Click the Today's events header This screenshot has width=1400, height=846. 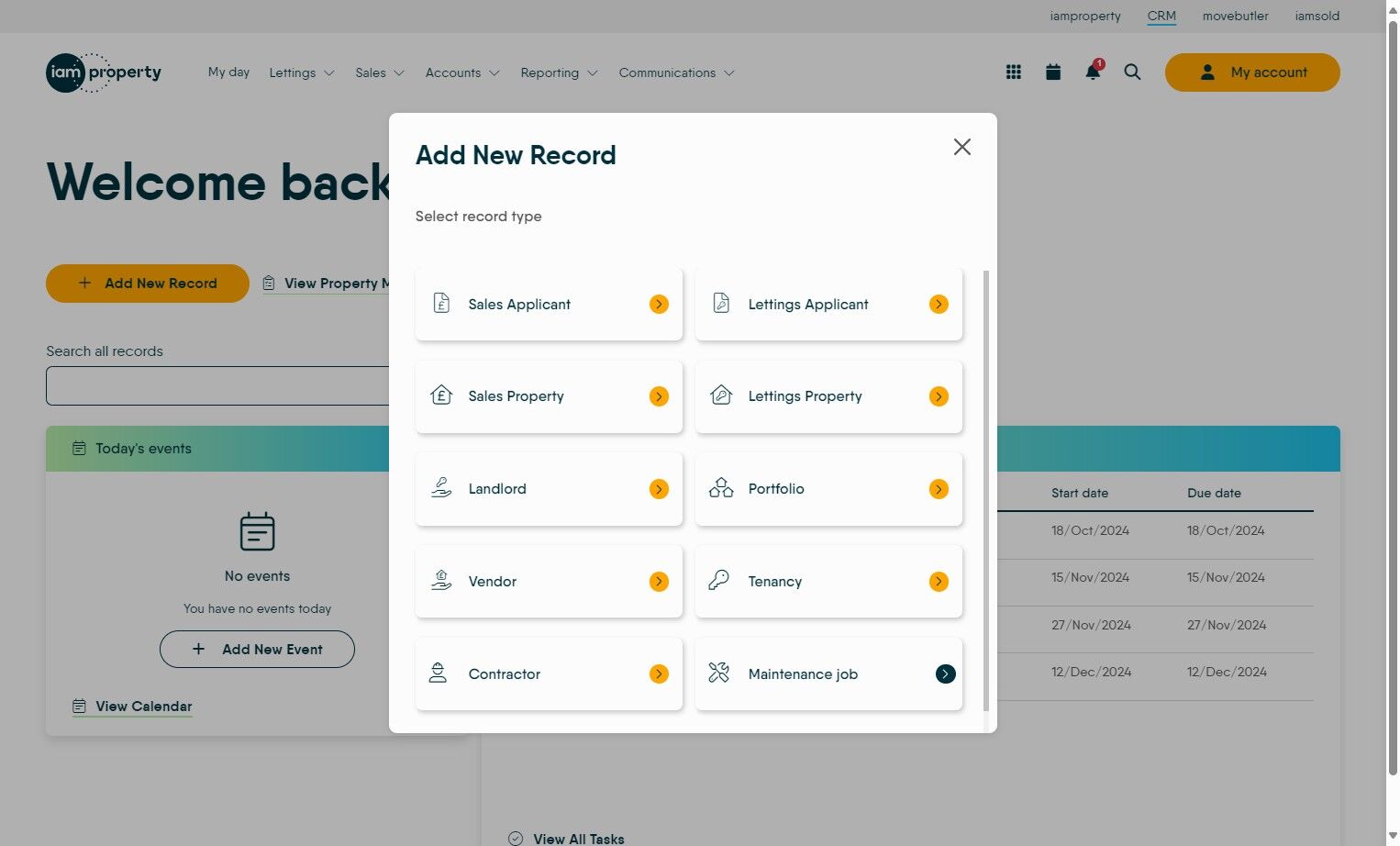pyautogui.click(x=217, y=449)
